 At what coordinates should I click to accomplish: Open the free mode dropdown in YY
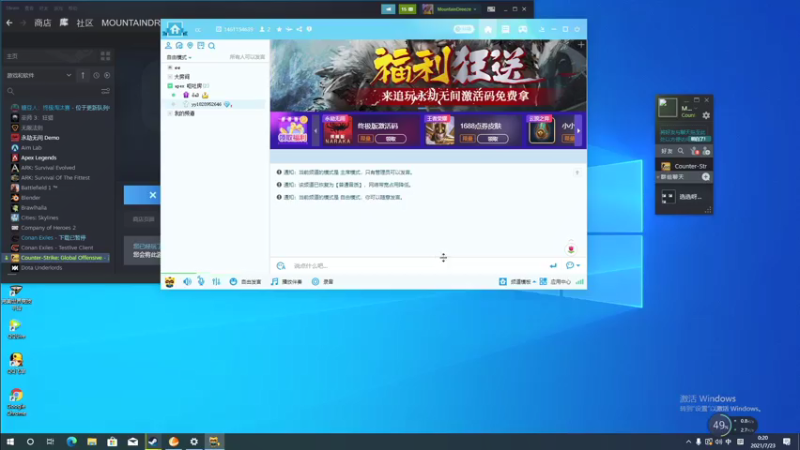pos(179,57)
